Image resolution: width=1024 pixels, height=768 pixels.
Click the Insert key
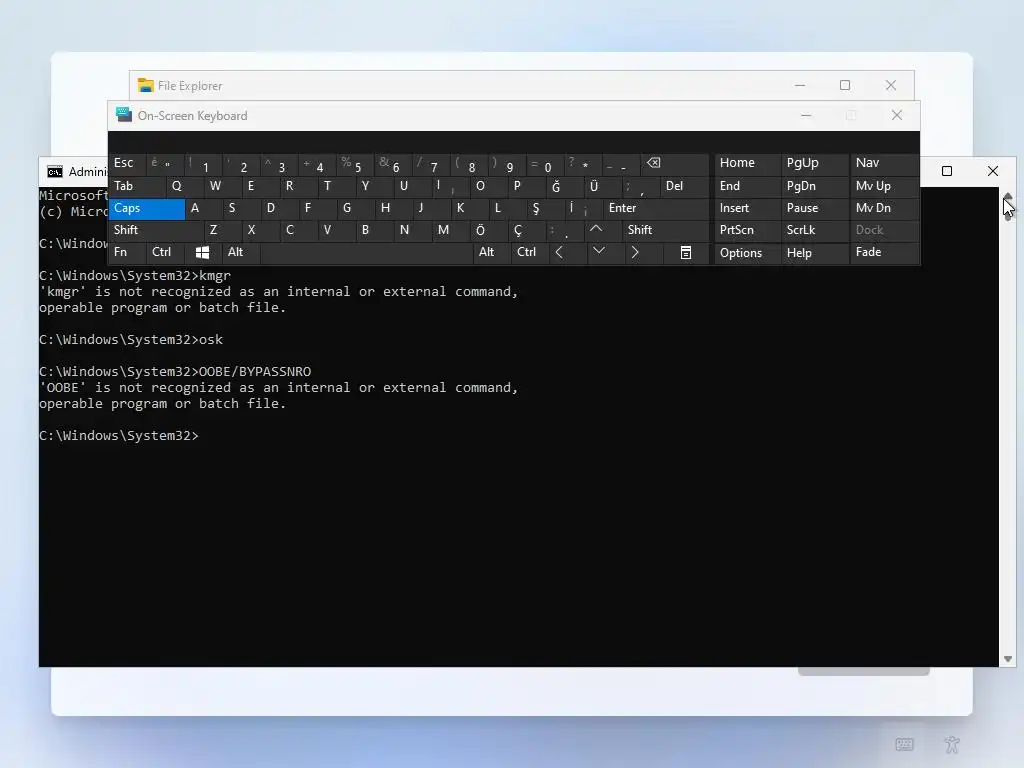click(747, 208)
